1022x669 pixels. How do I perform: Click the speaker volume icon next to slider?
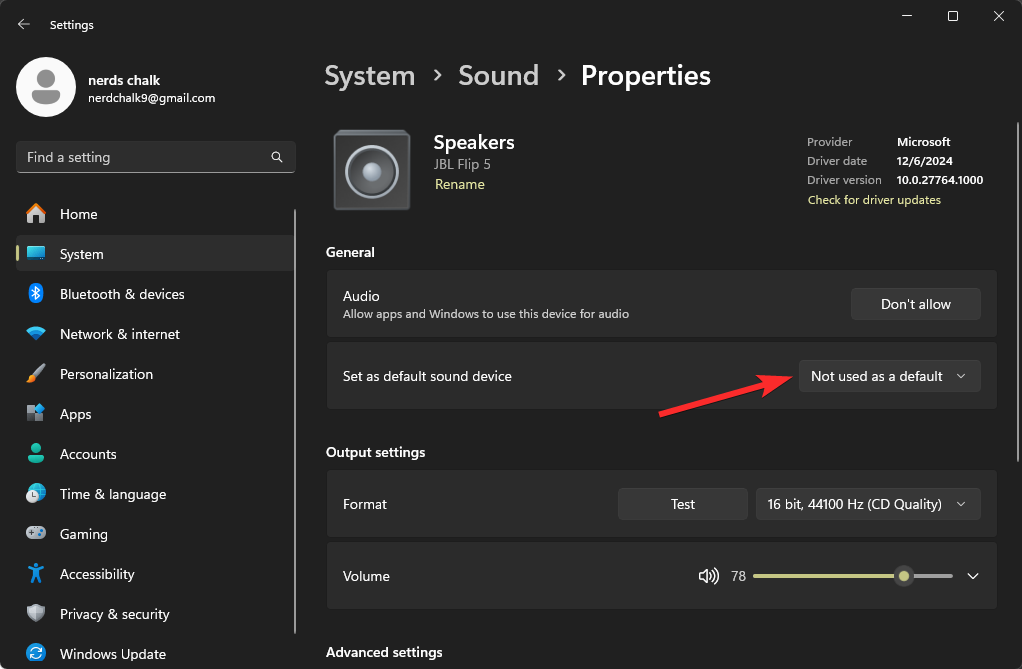pos(708,576)
